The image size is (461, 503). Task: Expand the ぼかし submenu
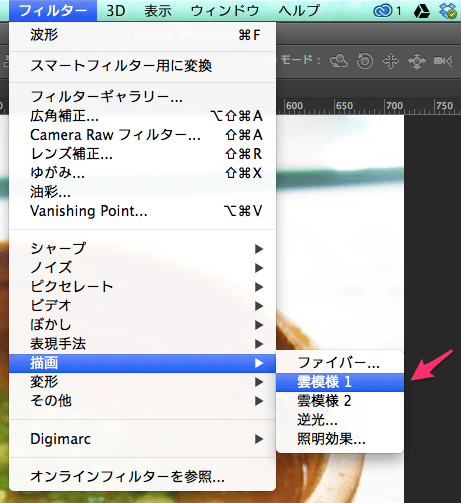tap(142, 325)
